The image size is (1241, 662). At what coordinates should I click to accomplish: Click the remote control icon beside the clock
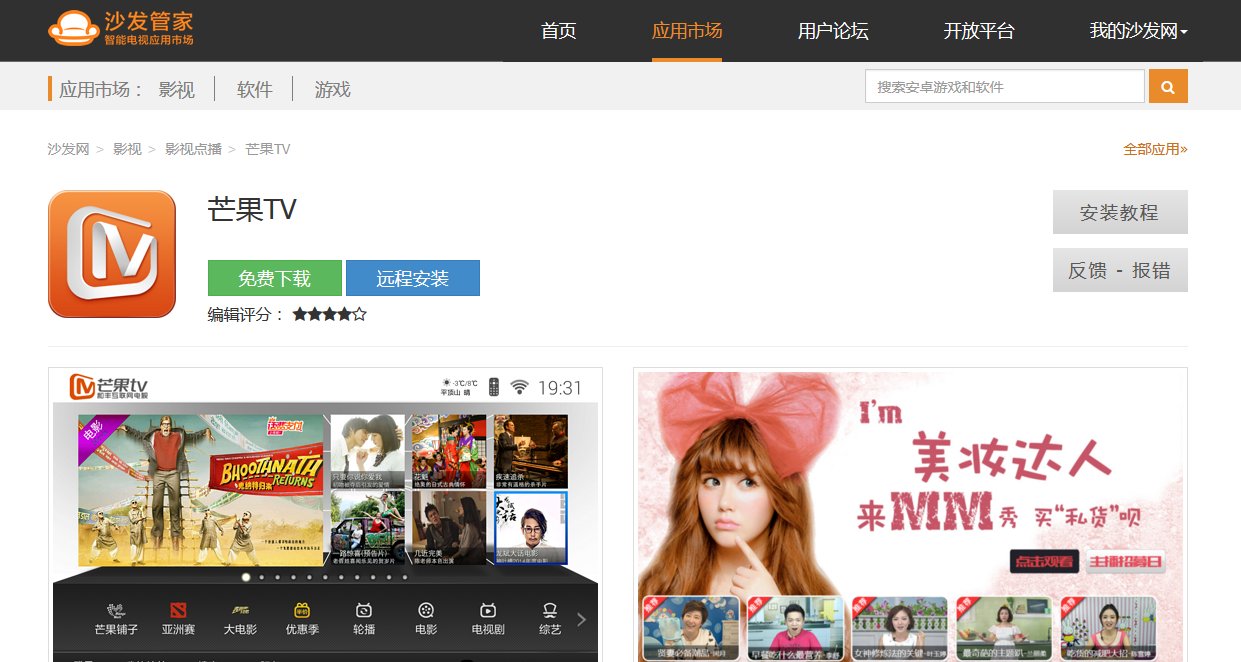coord(493,387)
